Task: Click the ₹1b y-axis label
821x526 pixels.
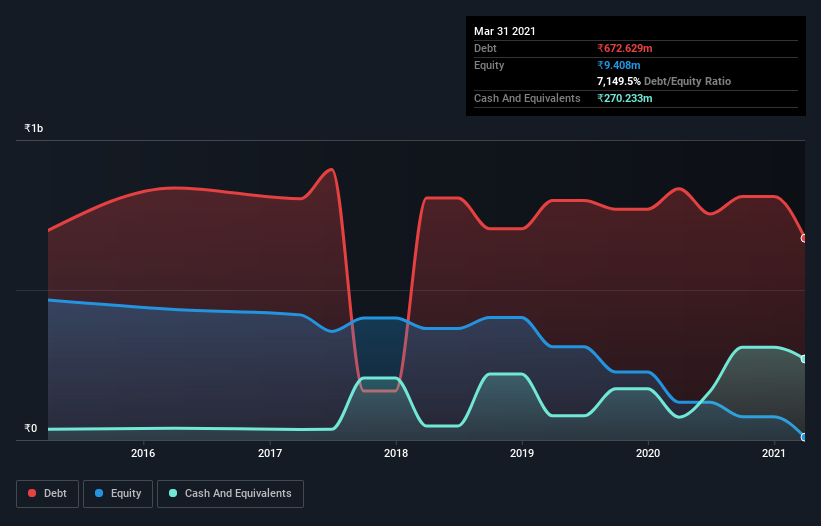Action: (34, 128)
